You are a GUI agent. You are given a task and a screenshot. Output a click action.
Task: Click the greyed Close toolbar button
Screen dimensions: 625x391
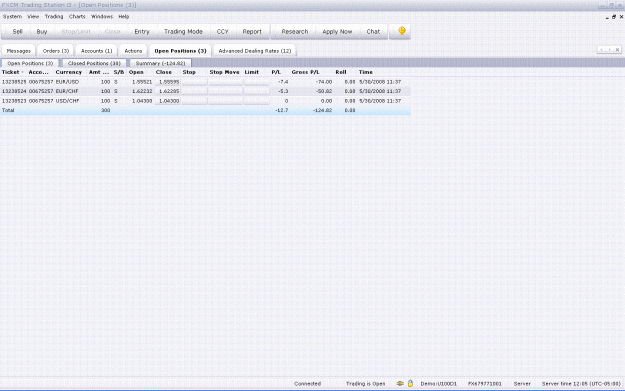[112, 31]
